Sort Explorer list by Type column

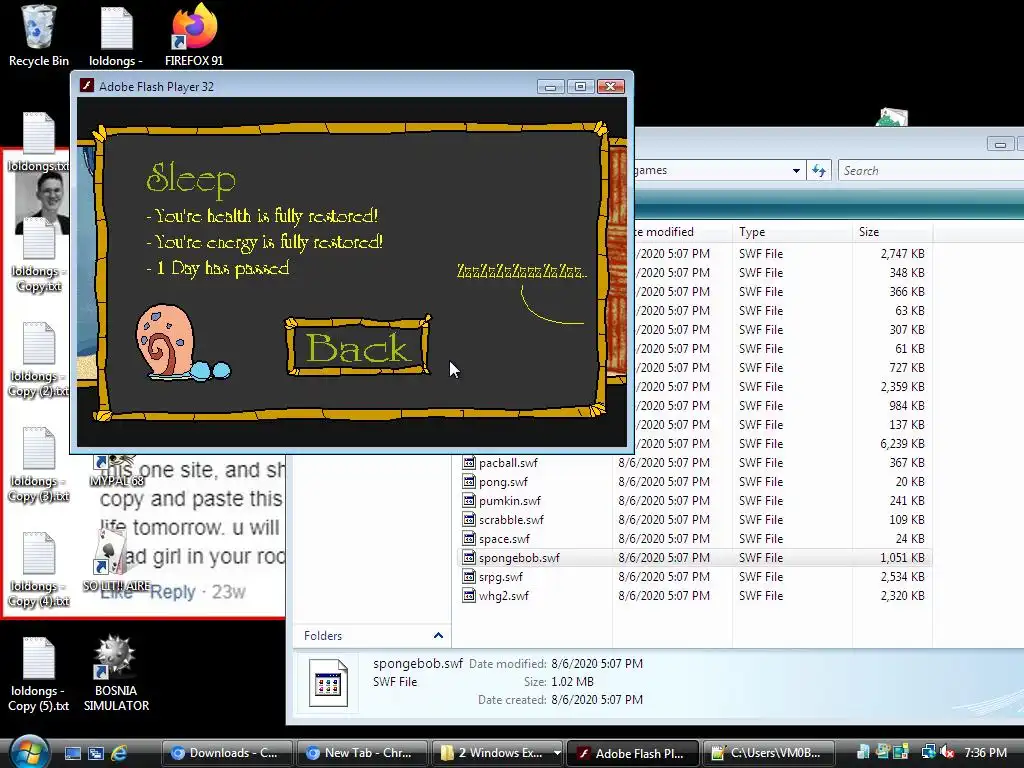point(792,232)
